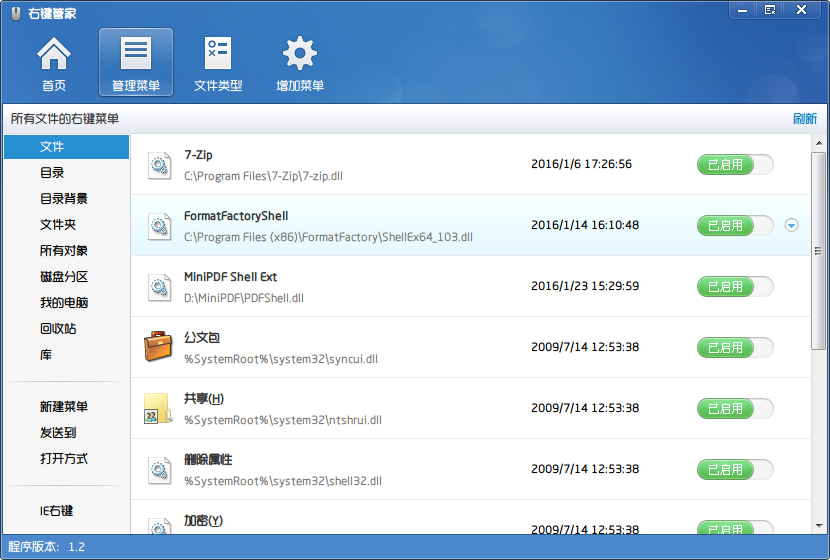The width and height of the screenshot is (830, 560).
Task: Select 磁盘分区 in the sidebar
Action: point(67,276)
